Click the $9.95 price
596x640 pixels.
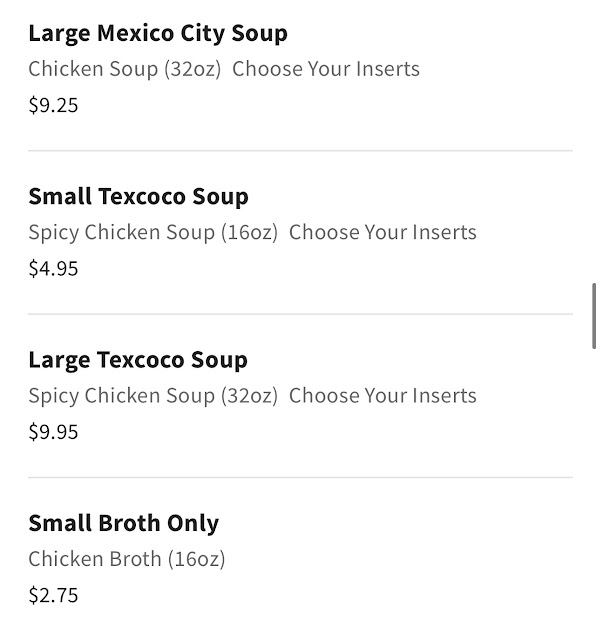point(53,432)
